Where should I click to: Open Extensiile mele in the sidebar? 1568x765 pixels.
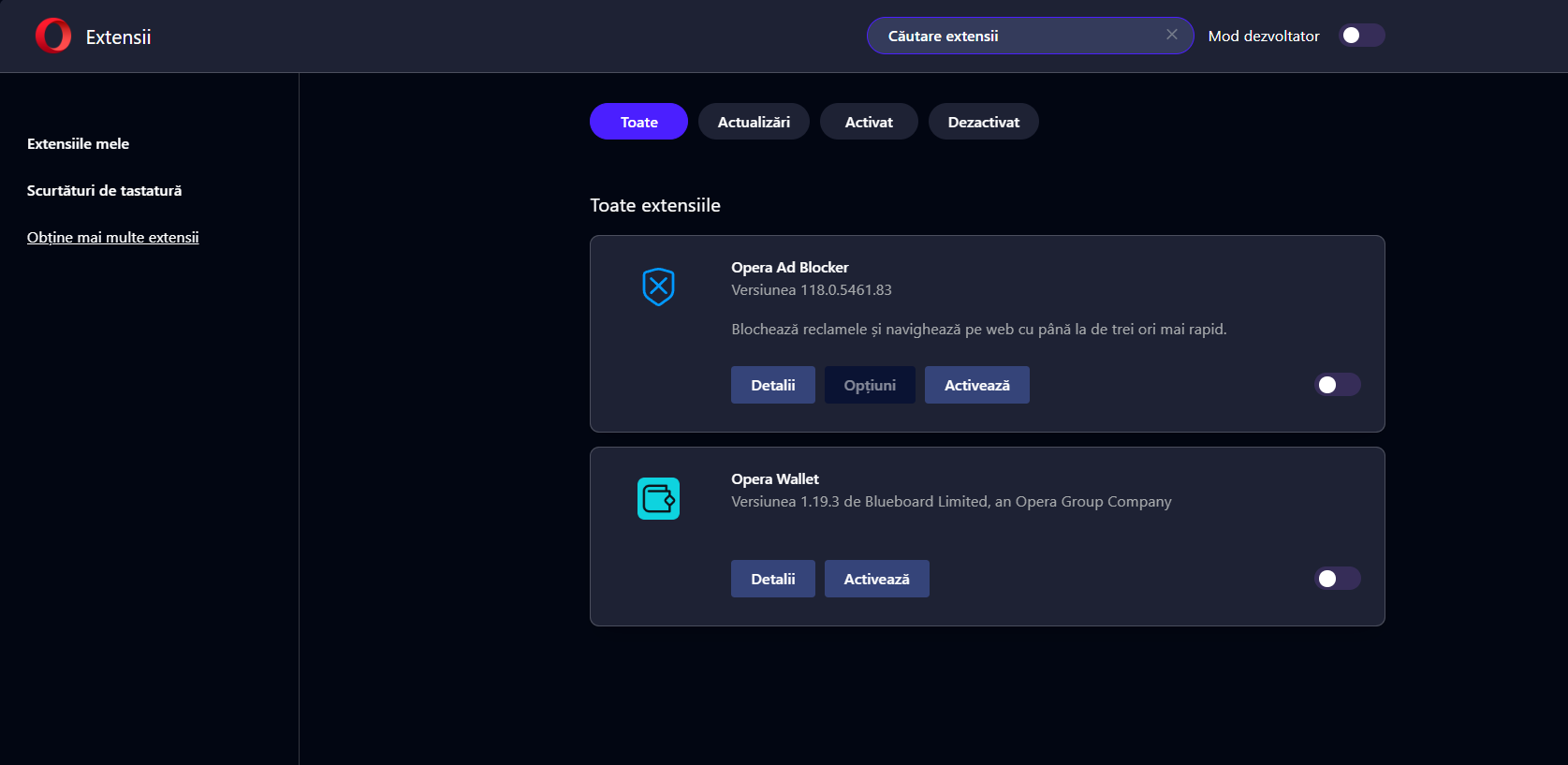(x=79, y=143)
